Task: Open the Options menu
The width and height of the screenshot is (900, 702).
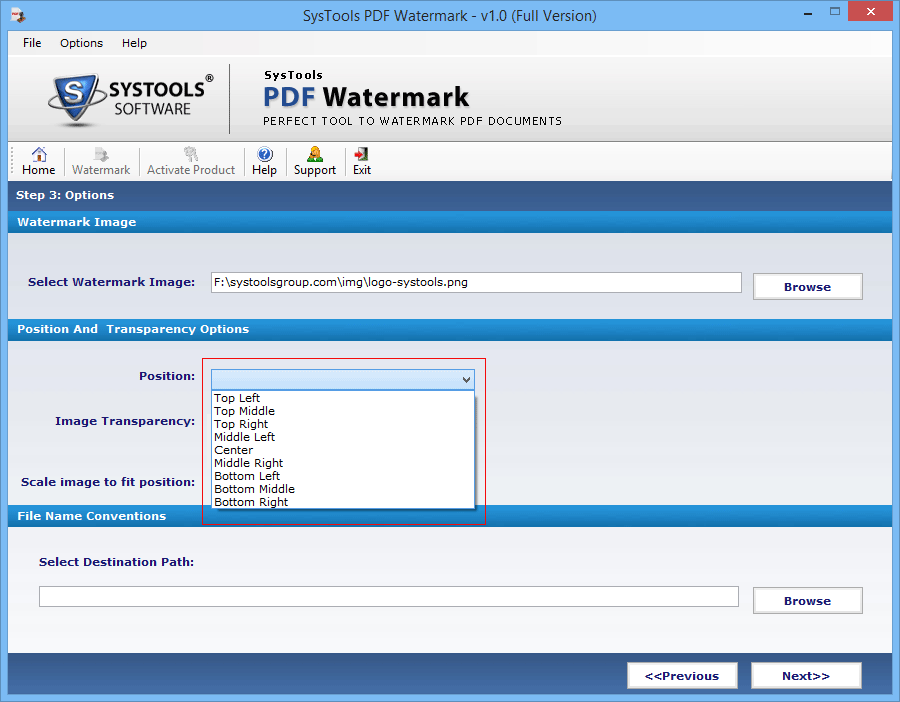Action: pyautogui.click(x=82, y=43)
